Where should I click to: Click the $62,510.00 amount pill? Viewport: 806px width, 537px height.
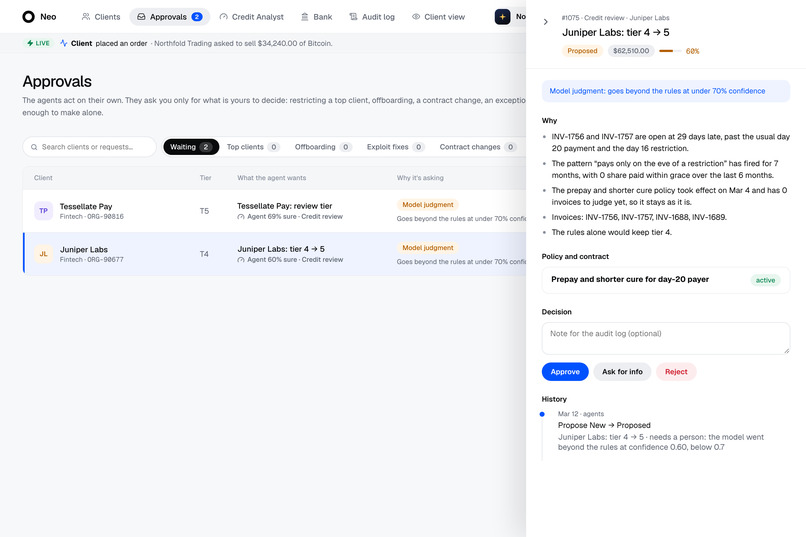631,51
